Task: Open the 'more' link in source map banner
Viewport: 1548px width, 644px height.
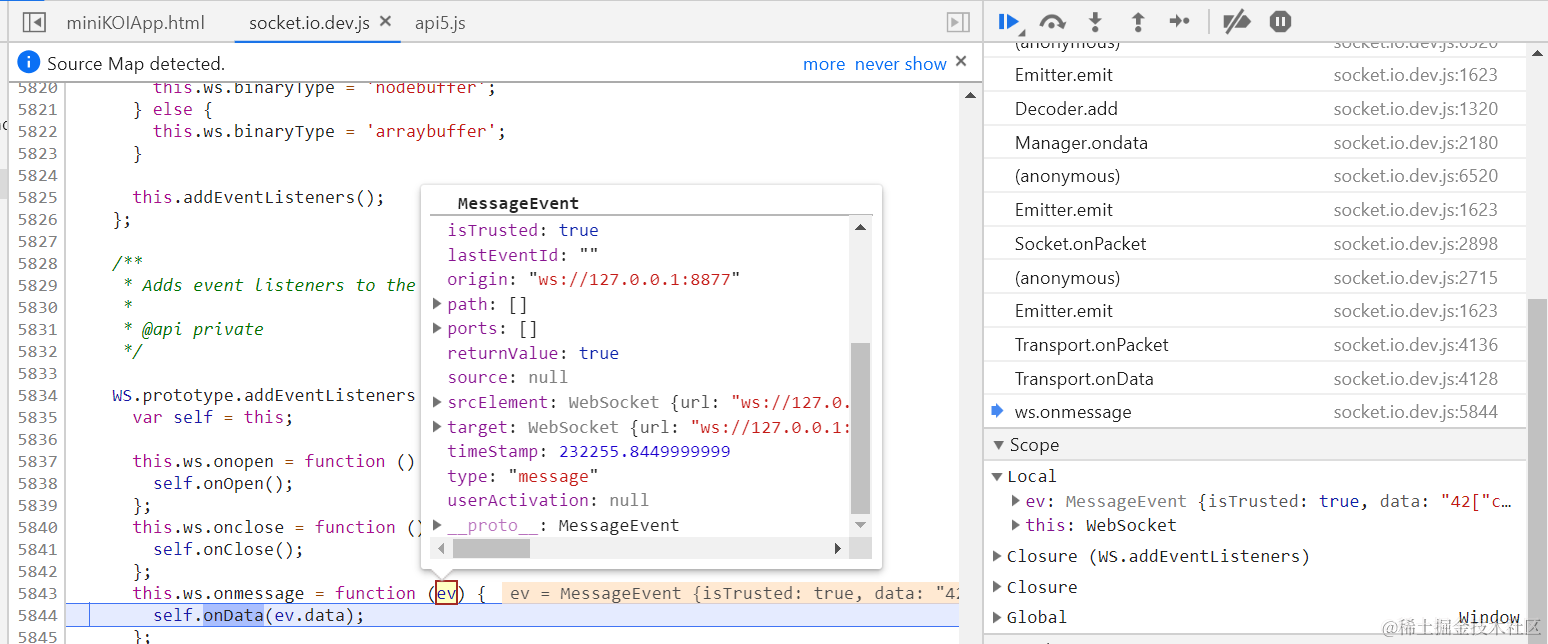Action: pyautogui.click(x=824, y=64)
